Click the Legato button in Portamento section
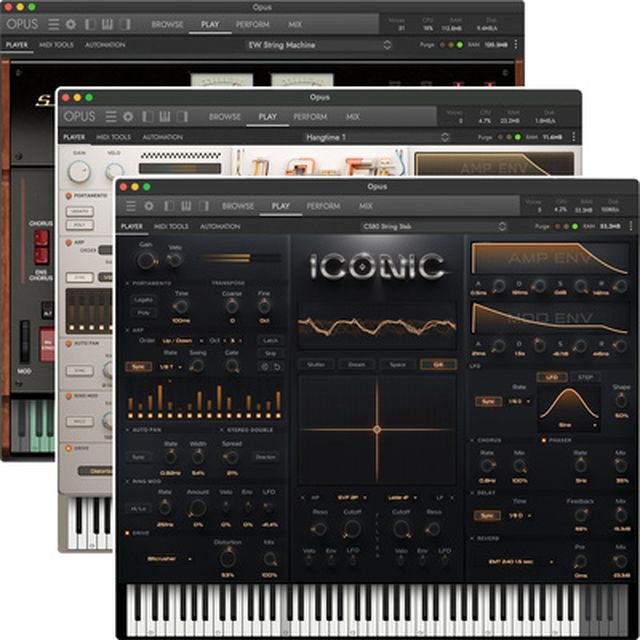 coord(143,300)
